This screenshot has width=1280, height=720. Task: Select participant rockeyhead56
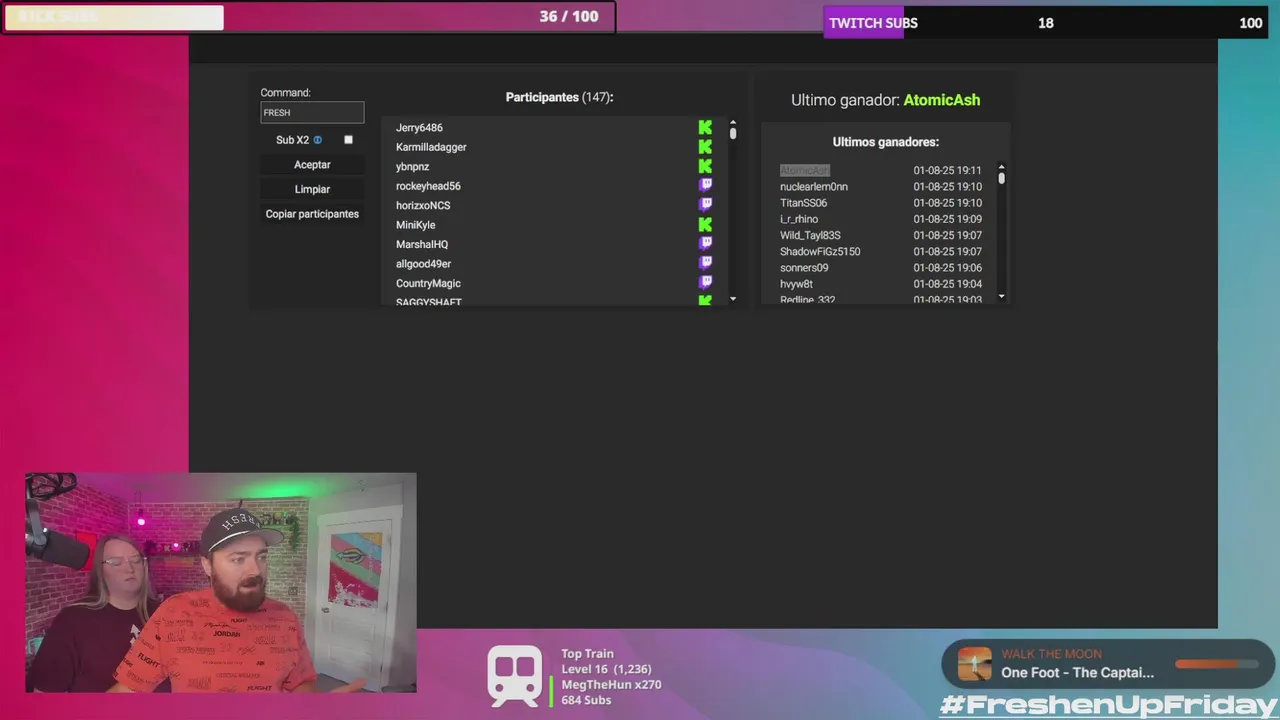428,186
